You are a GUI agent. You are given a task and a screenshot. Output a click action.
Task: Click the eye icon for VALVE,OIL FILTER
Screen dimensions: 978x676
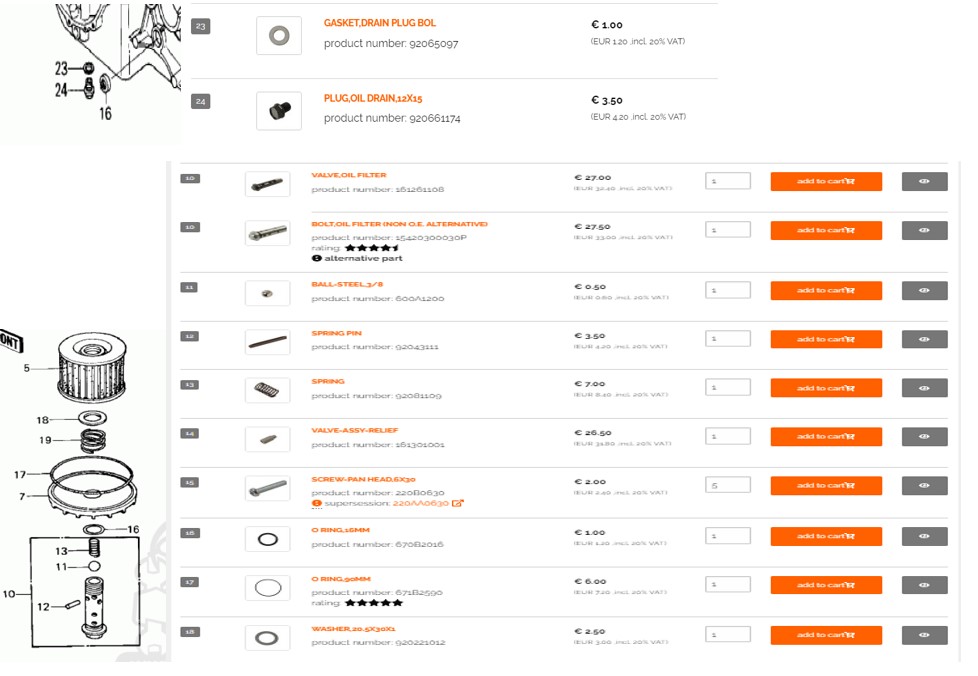point(924,181)
